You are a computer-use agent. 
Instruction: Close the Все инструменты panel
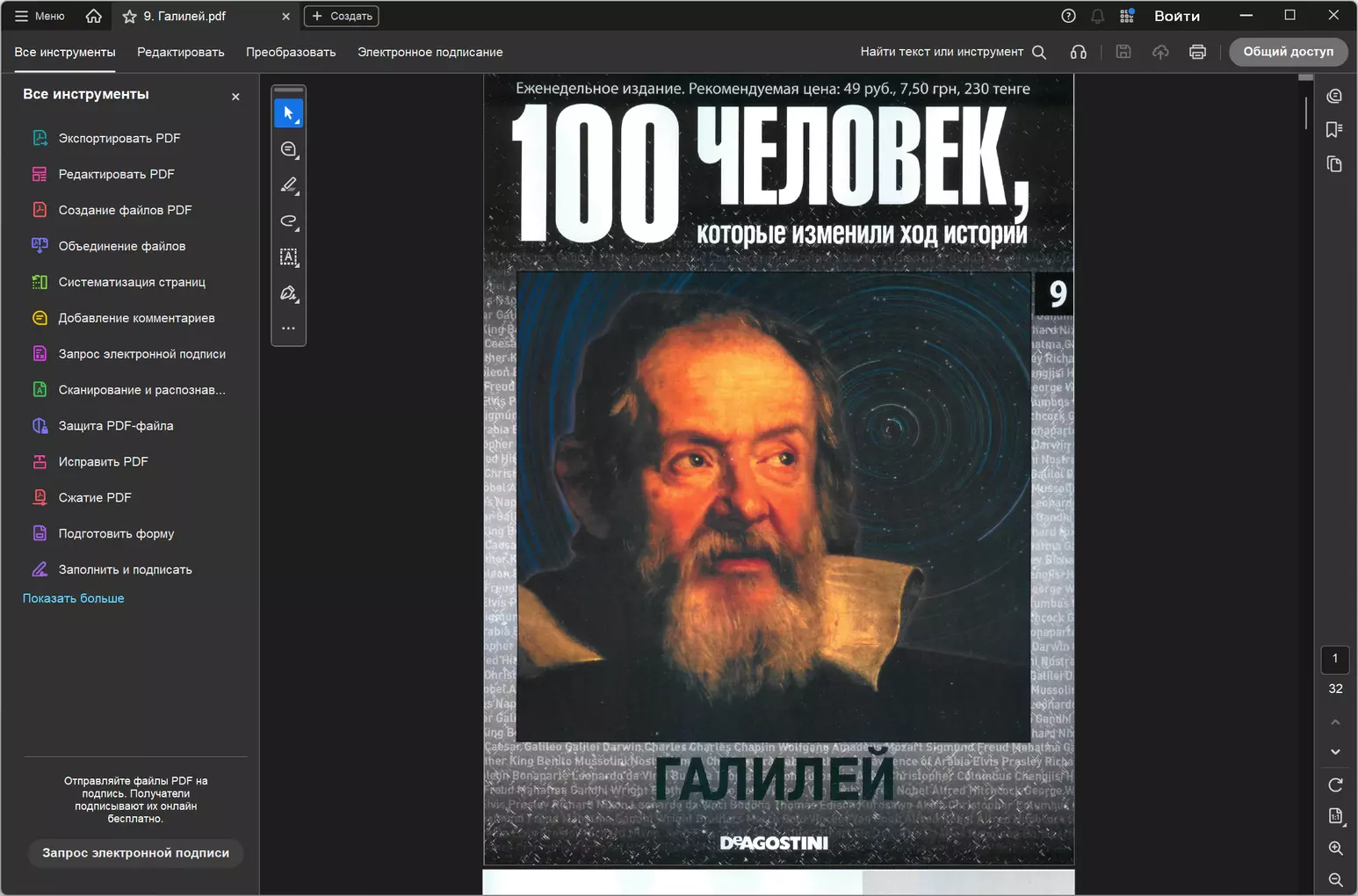tap(235, 97)
